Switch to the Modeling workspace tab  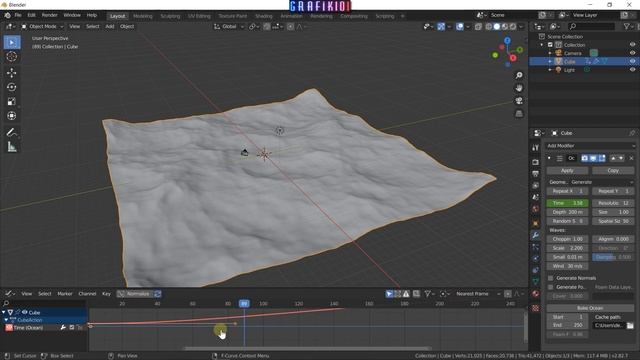[142, 16]
